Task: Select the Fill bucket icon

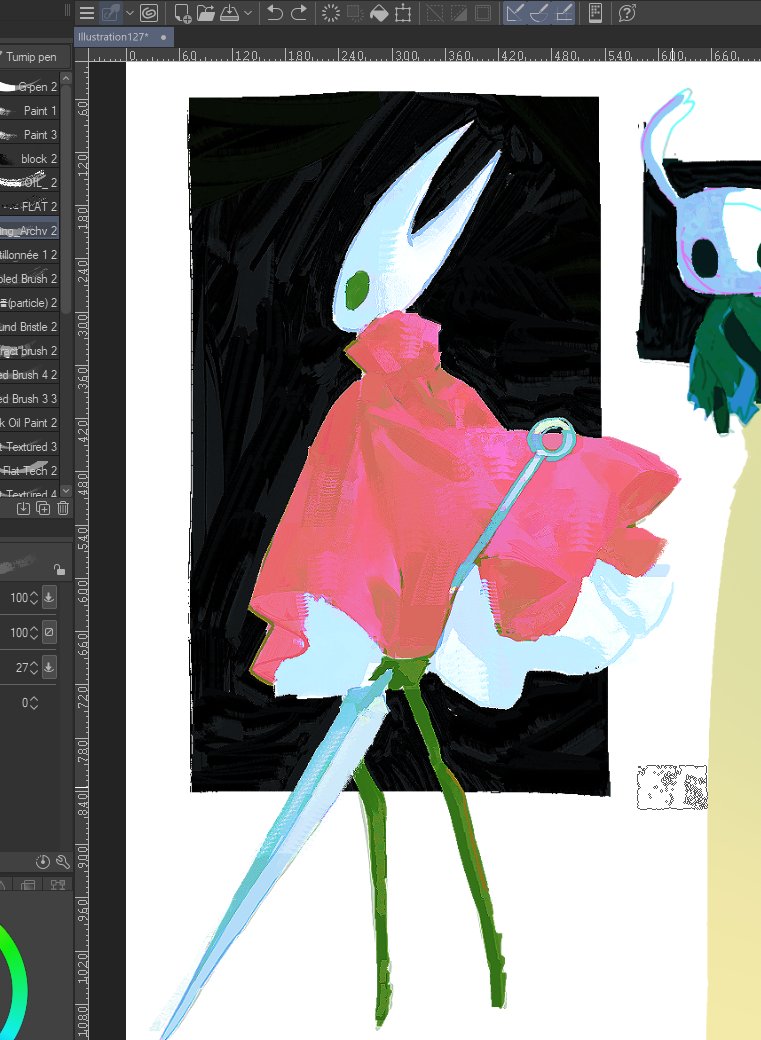Action: [x=379, y=13]
